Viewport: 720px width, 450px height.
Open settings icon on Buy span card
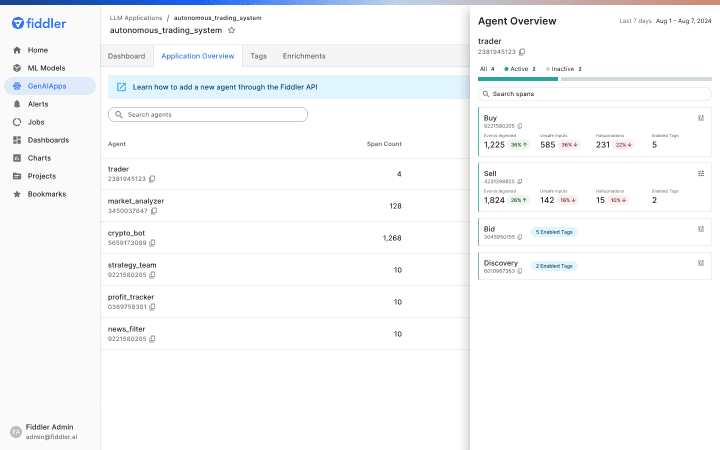click(x=701, y=118)
